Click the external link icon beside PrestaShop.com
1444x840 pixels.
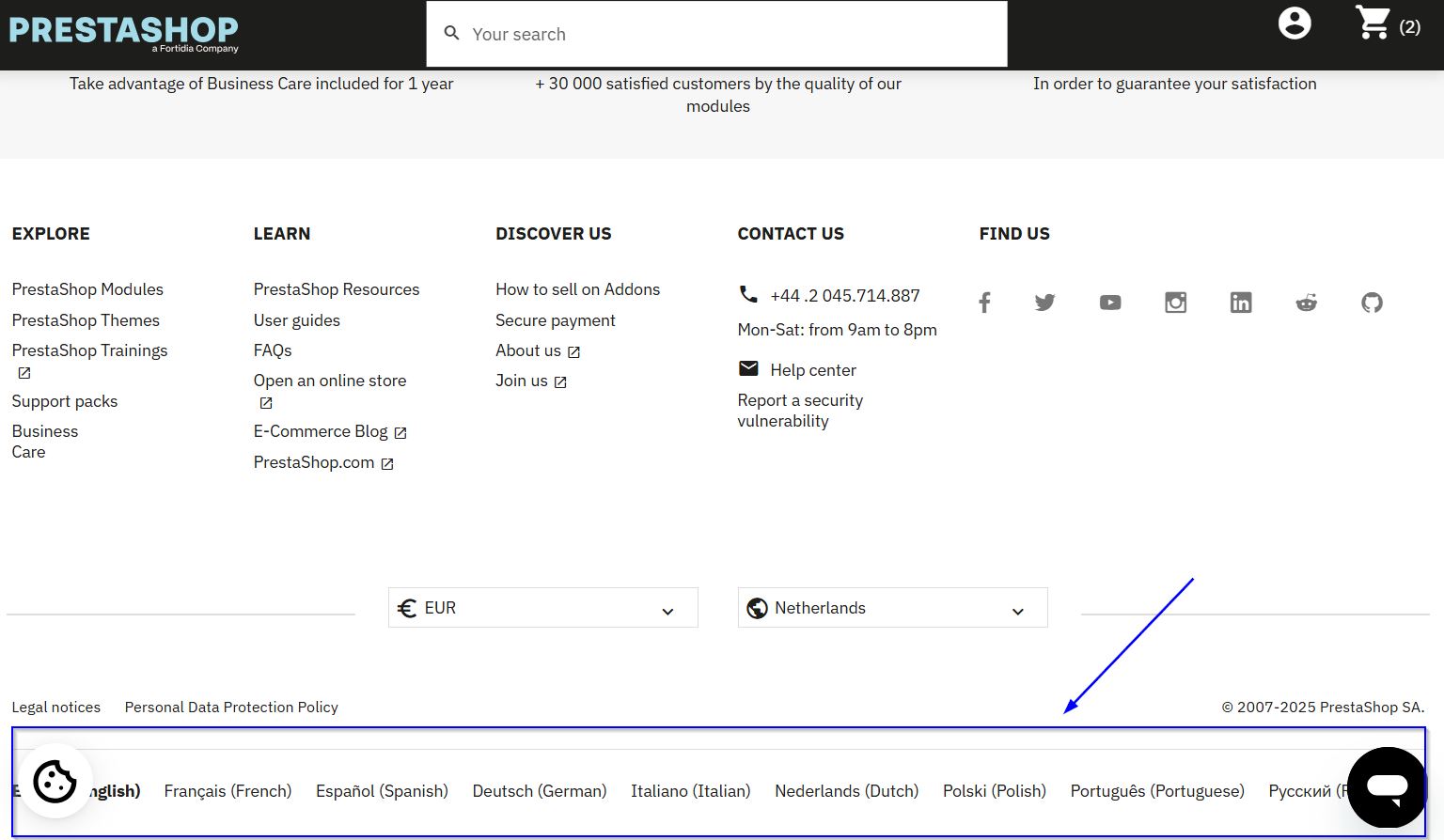point(387,464)
